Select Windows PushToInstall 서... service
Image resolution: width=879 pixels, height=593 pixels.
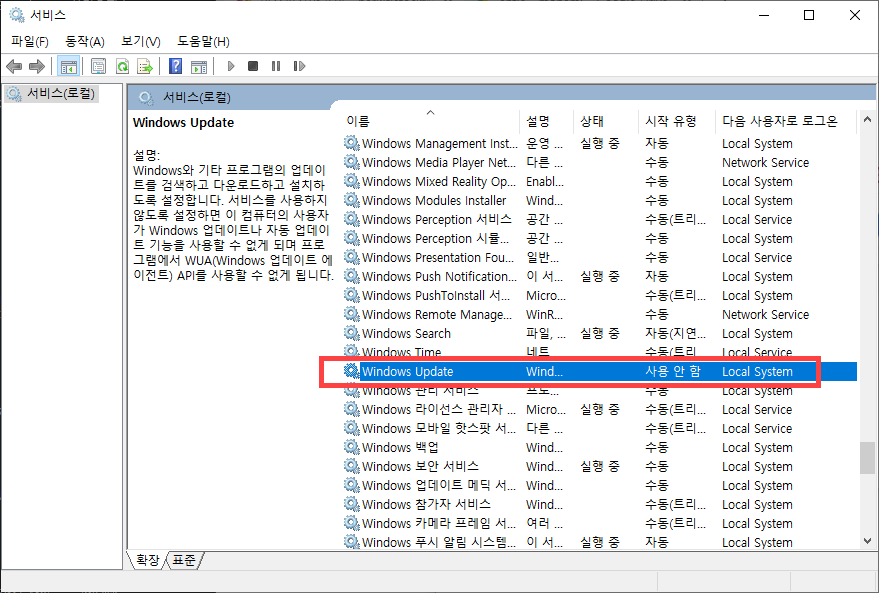tap(600, 296)
